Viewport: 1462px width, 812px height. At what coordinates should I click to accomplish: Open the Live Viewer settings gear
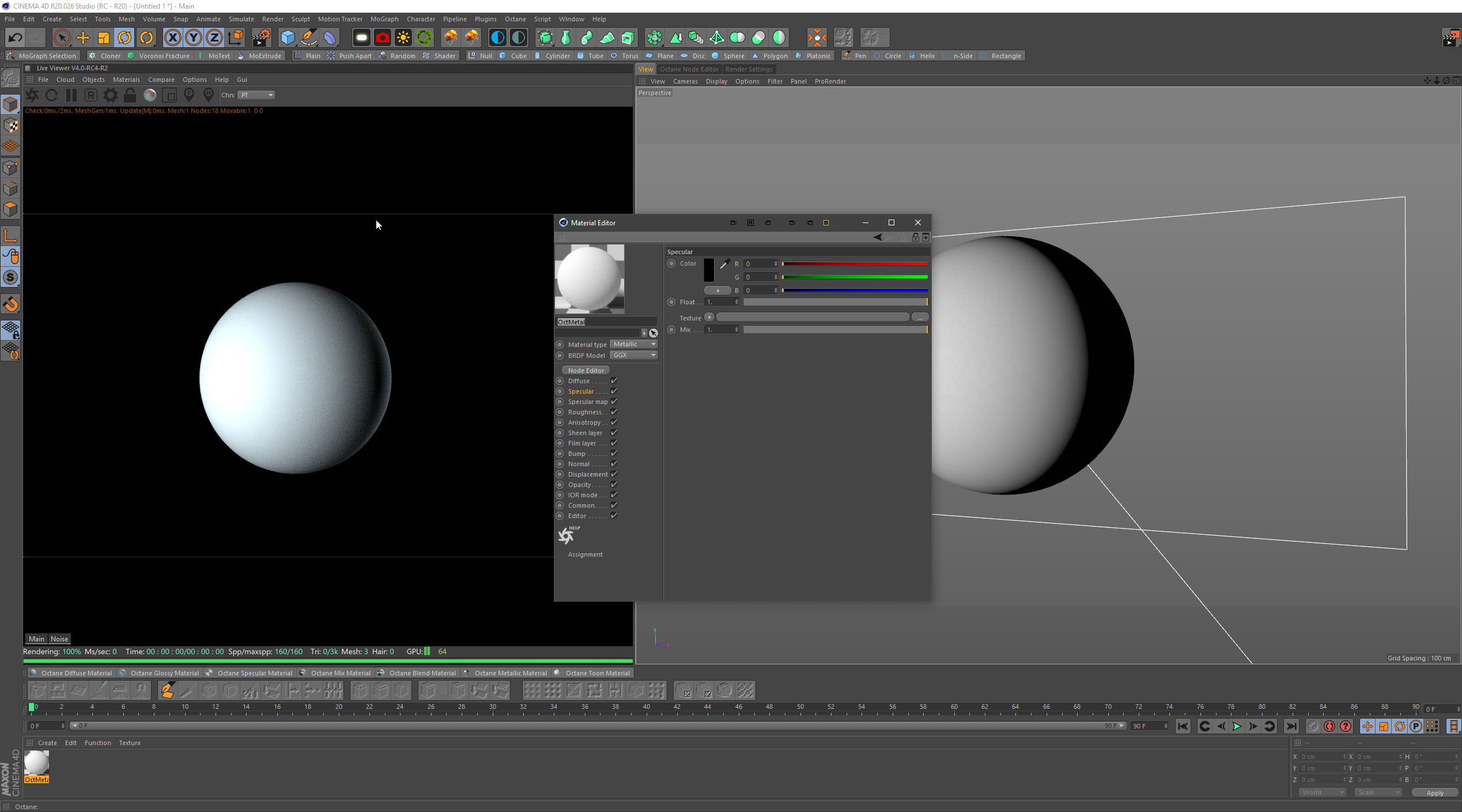[x=110, y=95]
